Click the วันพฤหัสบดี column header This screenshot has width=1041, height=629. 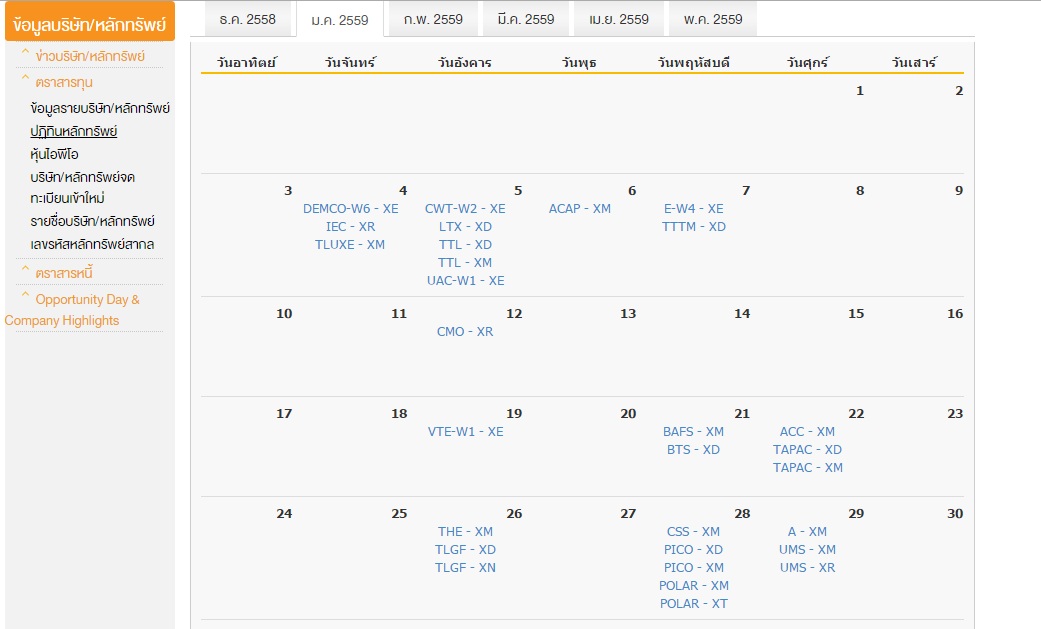[694, 62]
